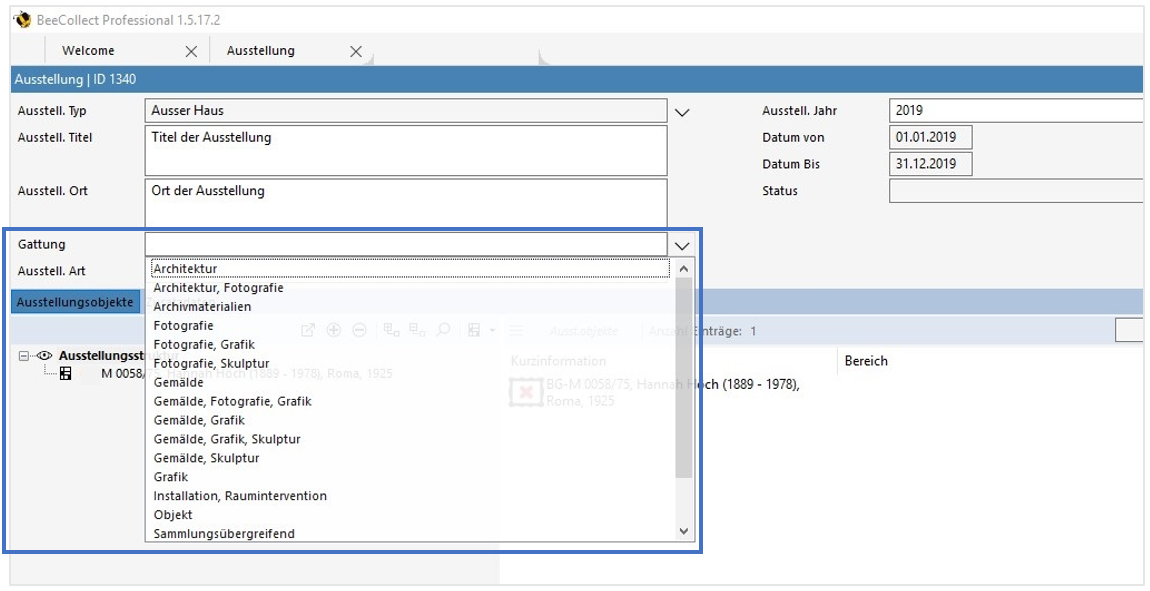Click the eye icon beside Ausstellungsstruktur

click(45, 355)
